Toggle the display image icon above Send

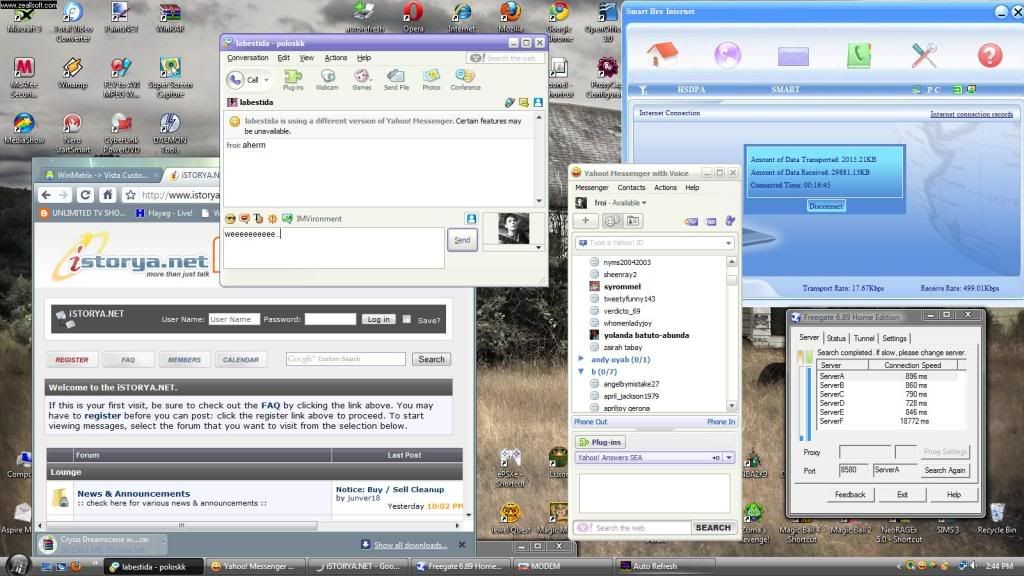(x=471, y=219)
